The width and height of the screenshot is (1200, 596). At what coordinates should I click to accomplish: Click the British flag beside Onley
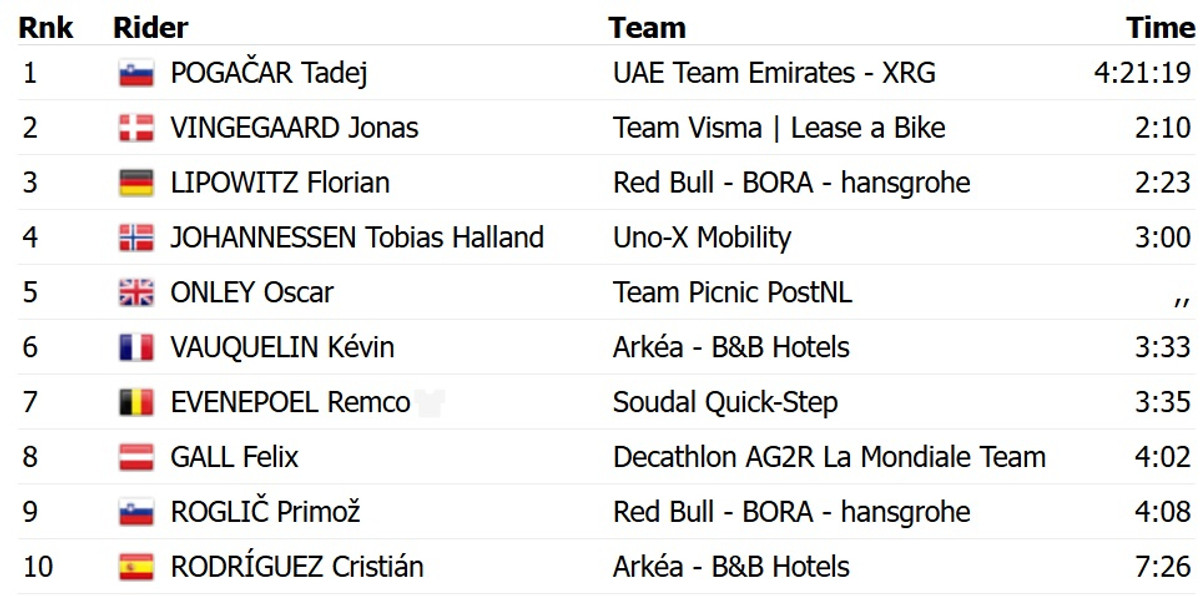point(136,293)
